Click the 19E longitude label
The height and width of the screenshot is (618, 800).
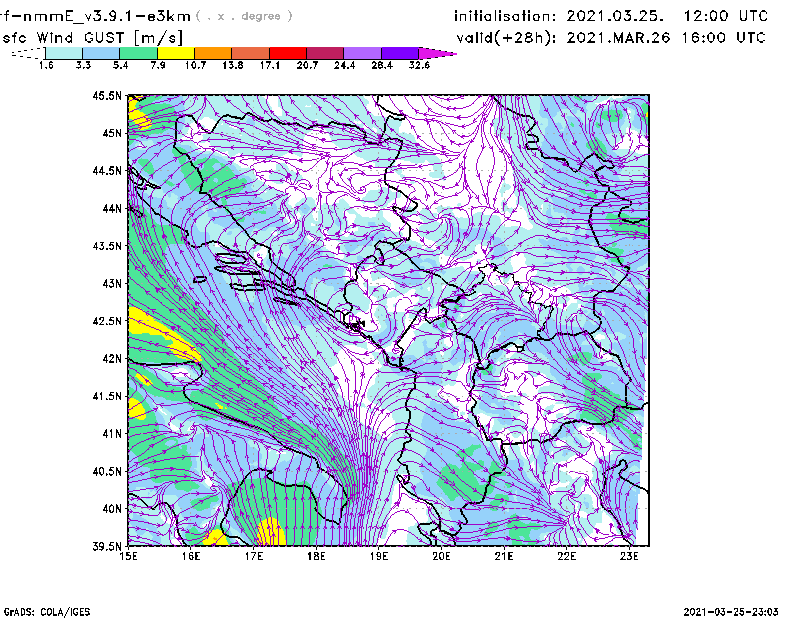(379, 556)
